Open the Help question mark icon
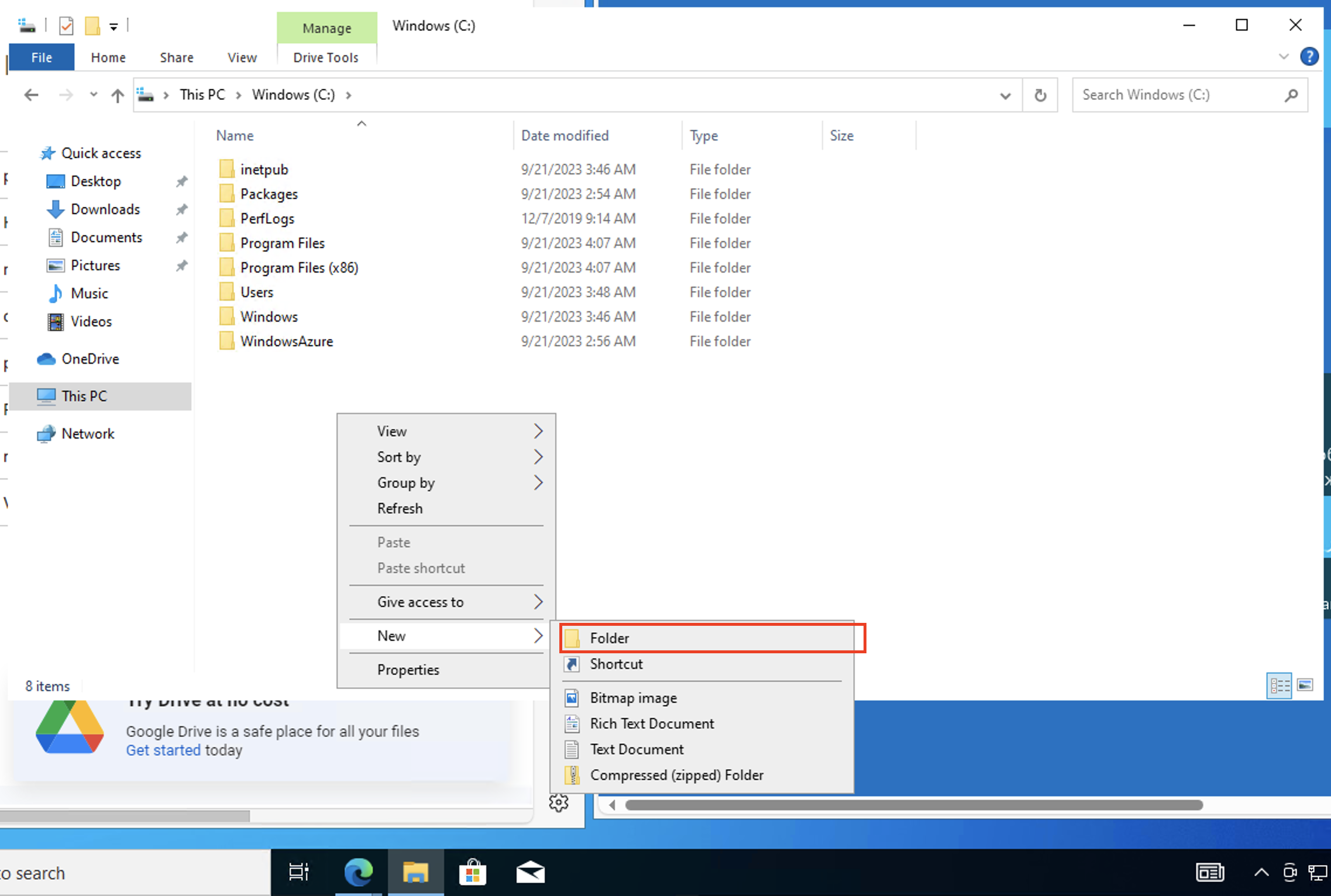 coord(1309,57)
